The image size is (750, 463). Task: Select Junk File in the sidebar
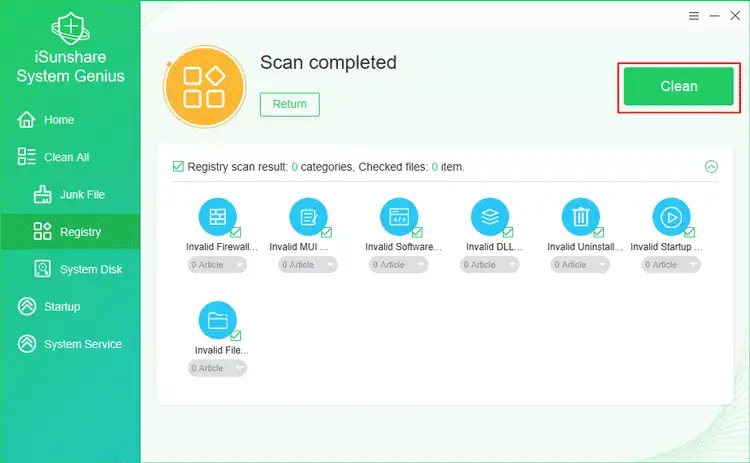[x=70, y=194]
